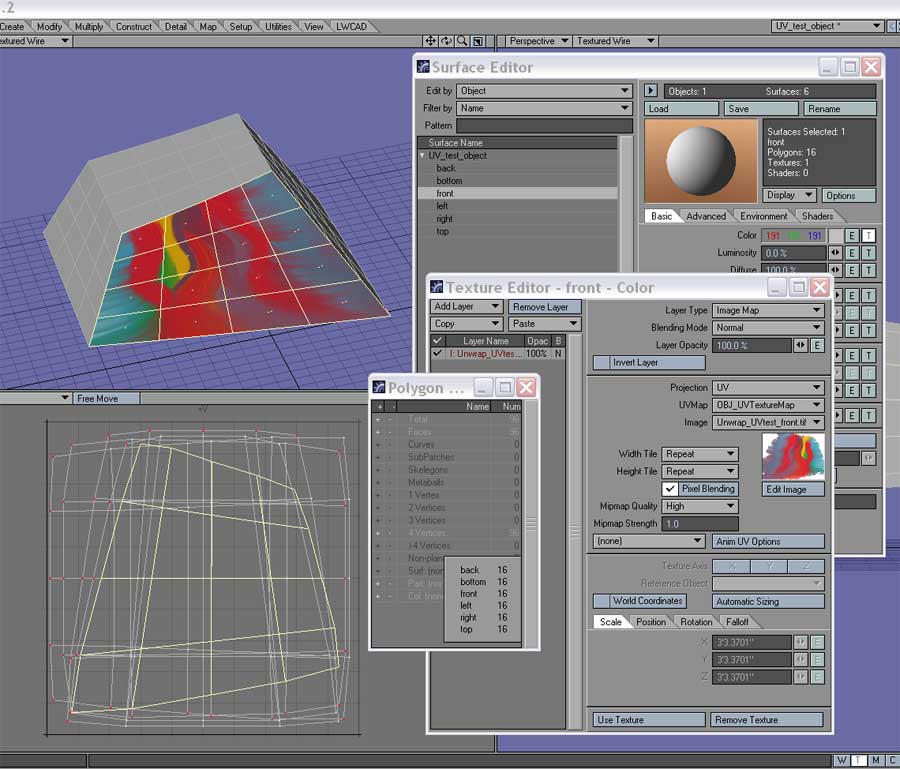Click Remove Texture button
Viewport: 900px width, 769px height.
(767, 720)
